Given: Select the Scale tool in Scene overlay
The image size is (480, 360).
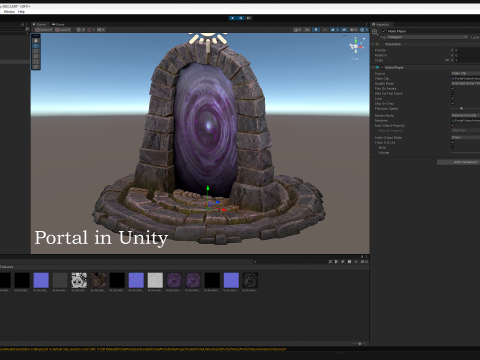Looking at the screenshot, I should 36,56.
